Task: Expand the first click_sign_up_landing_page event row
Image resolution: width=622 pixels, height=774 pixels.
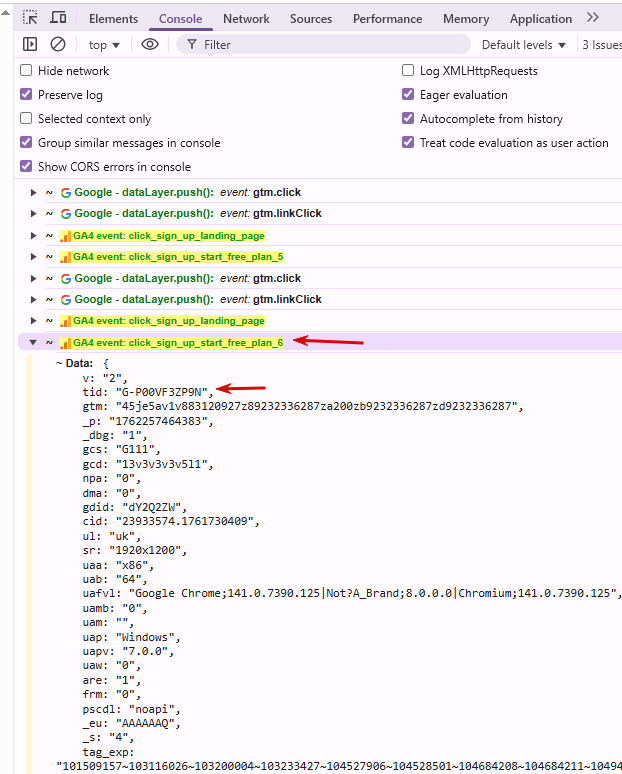Action: point(33,236)
